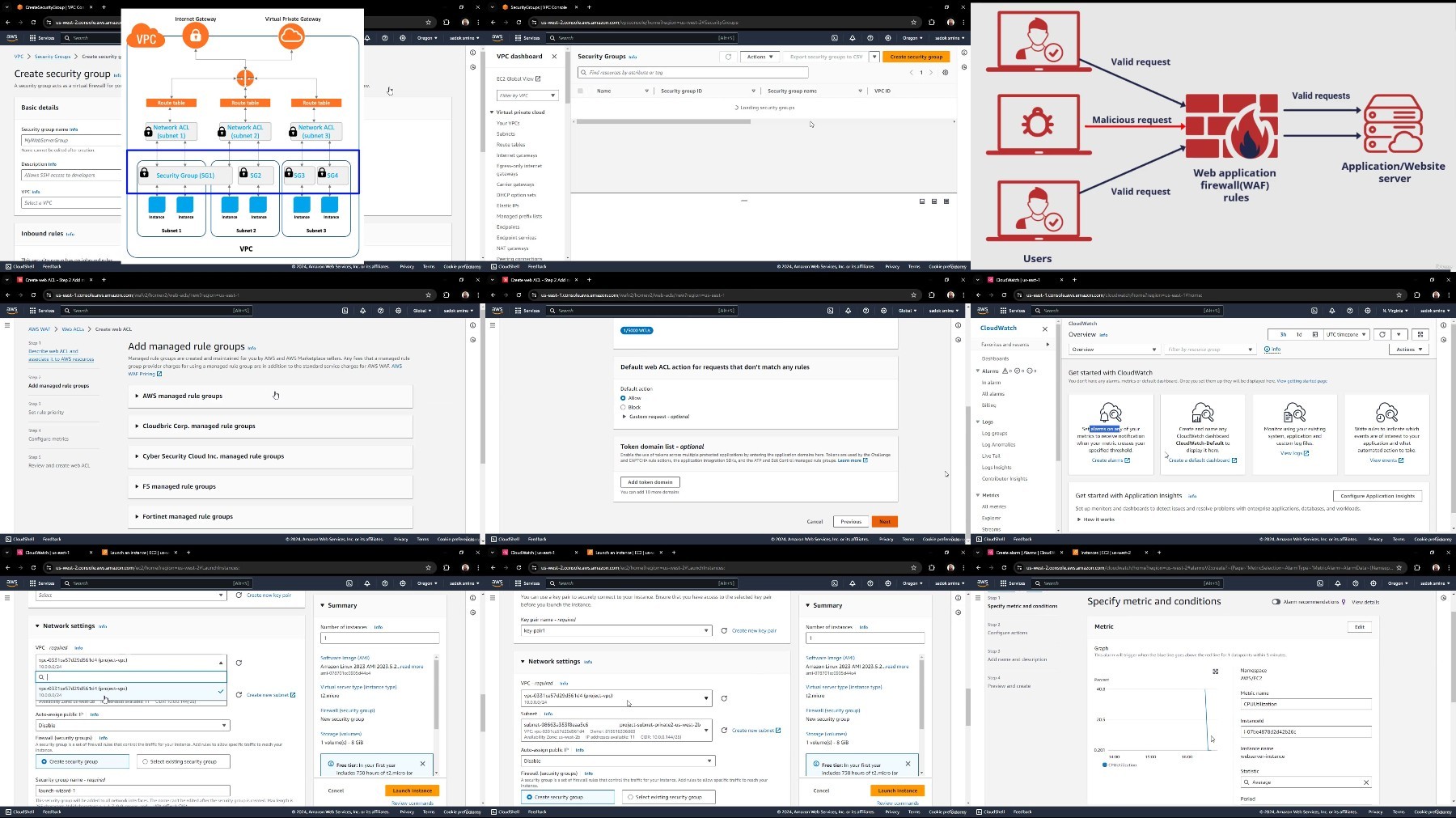Refresh the Security Groups list

[x=728, y=57]
